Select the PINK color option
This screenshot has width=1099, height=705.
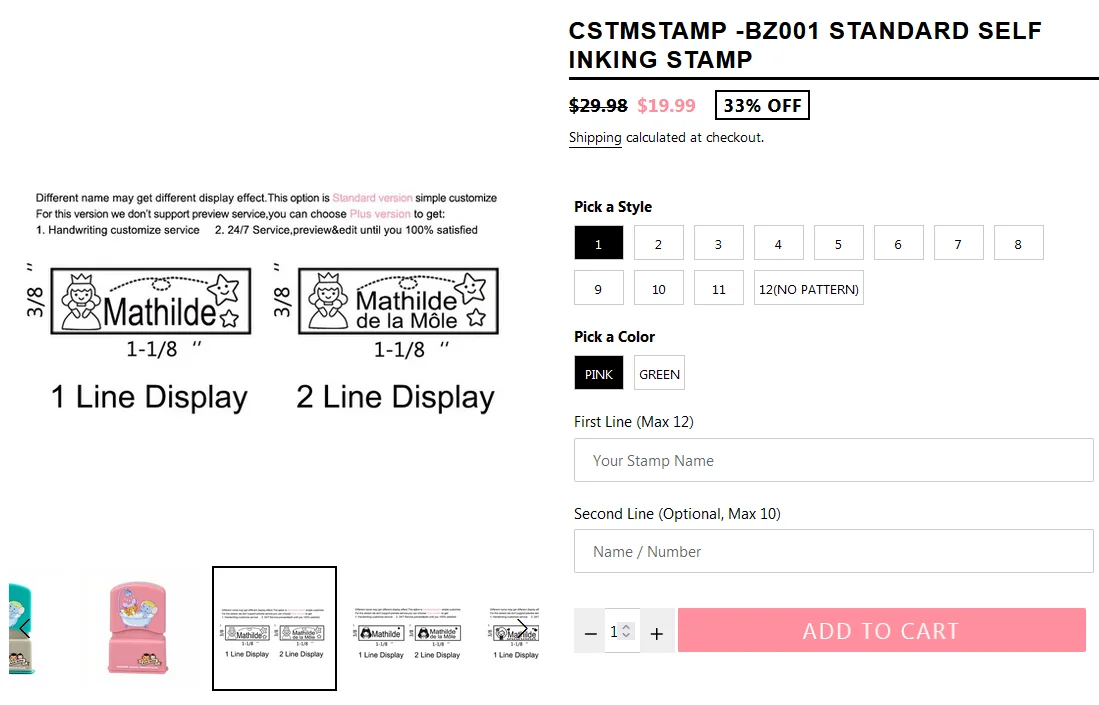(x=599, y=373)
